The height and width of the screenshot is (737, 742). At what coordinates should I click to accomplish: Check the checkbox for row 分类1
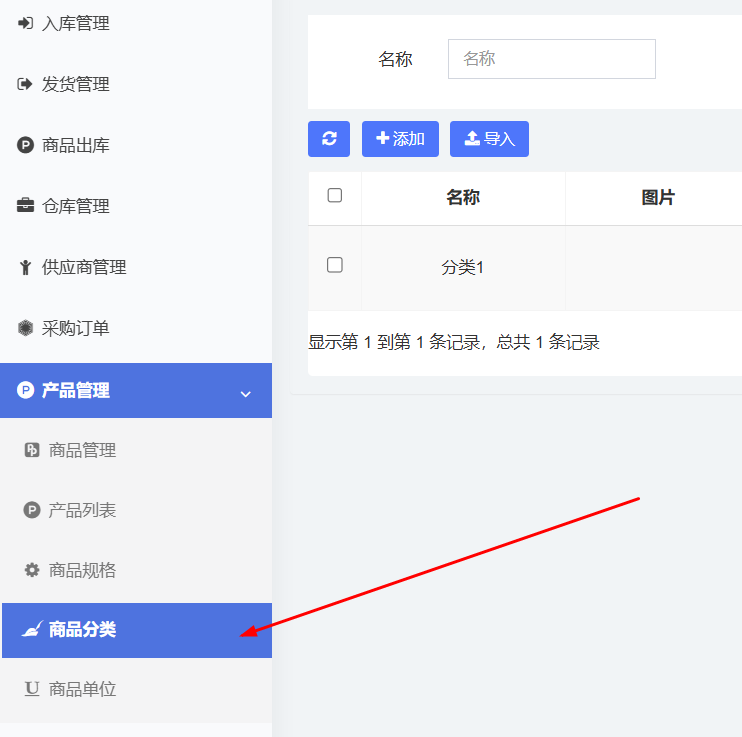(x=335, y=265)
